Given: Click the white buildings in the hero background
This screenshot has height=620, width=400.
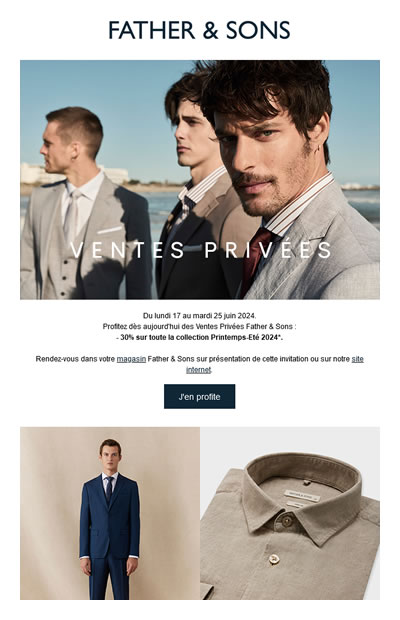Looking at the screenshot, I should tap(75, 174).
